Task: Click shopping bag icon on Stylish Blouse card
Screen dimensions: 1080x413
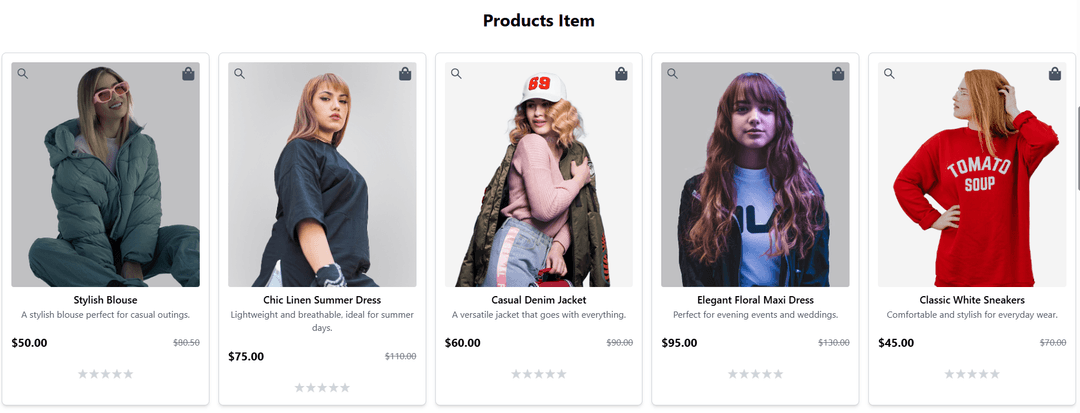Action: click(x=188, y=74)
